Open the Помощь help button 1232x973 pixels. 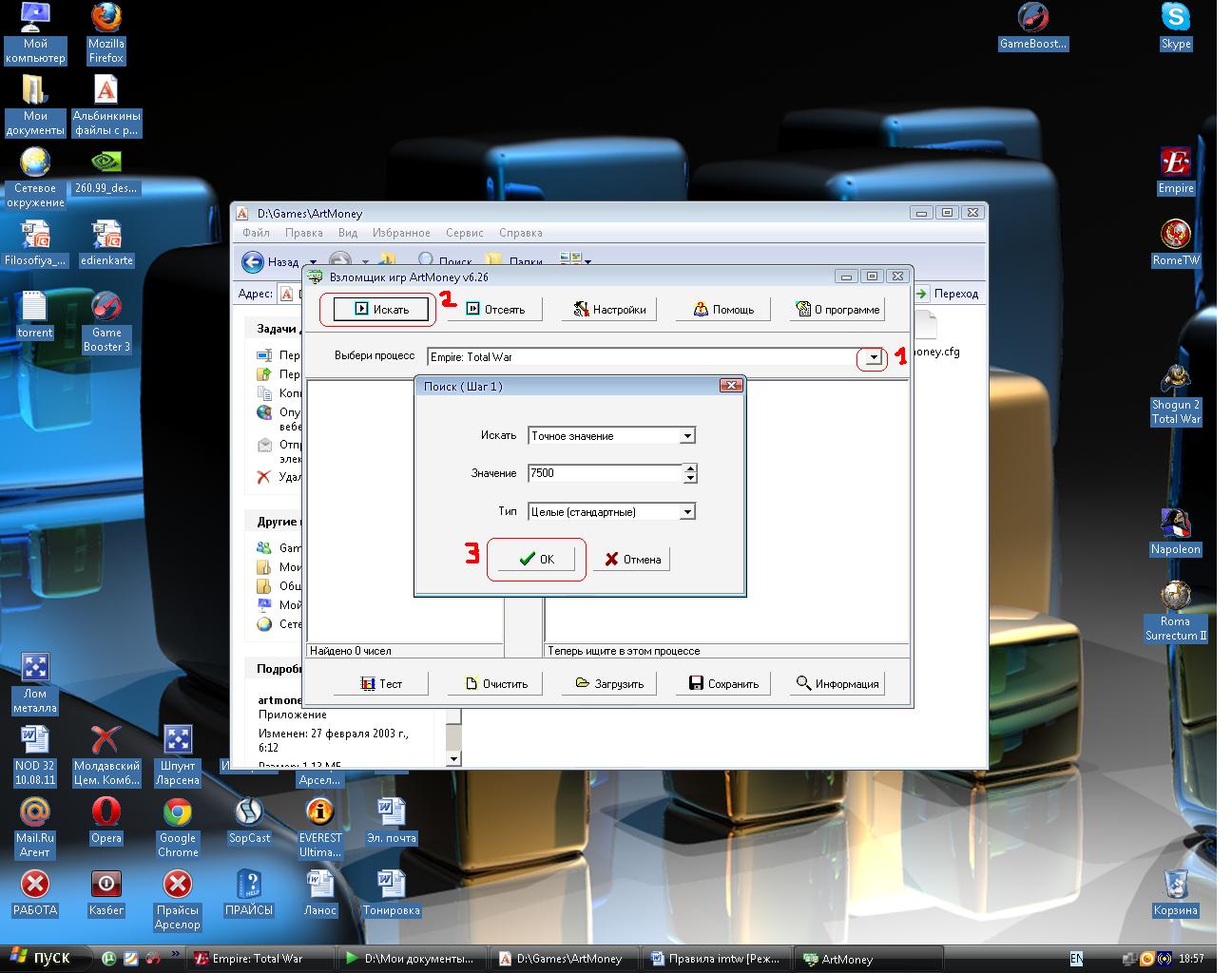tap(722, 309)
